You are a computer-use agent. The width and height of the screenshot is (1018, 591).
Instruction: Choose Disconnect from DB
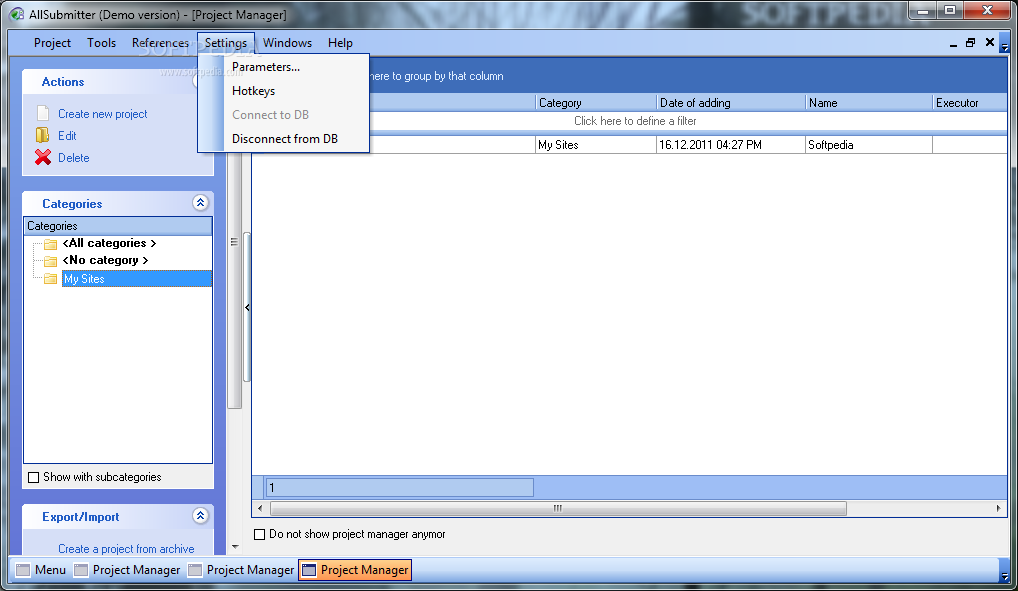tap(284, 139)
